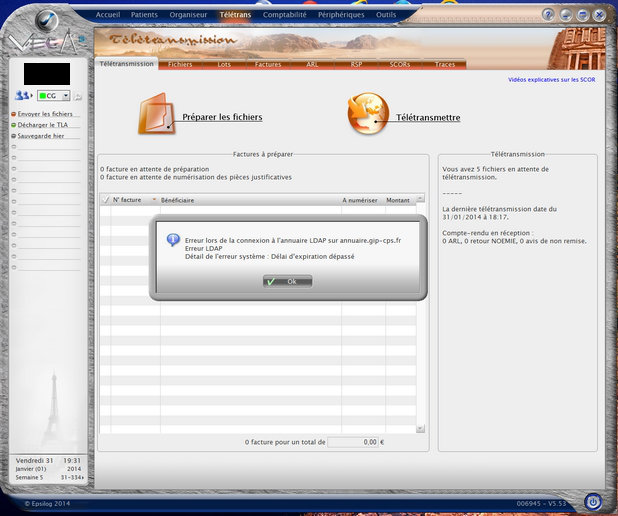618x516 pixels.
Task: Click the 006945 - V5.53 version text
Action: click(541, 503)
